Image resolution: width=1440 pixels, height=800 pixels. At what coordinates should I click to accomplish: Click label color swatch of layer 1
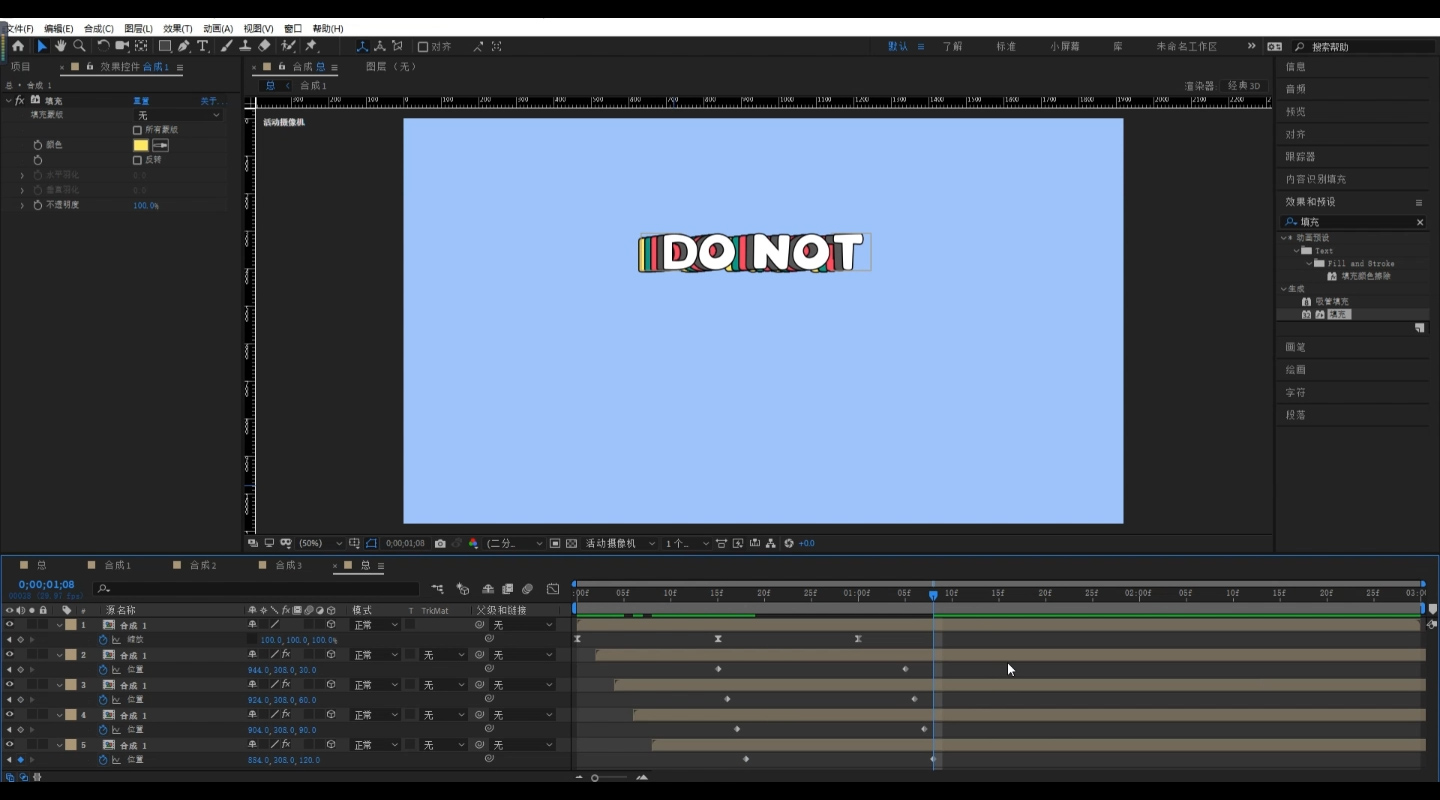(x=71, y=625)
